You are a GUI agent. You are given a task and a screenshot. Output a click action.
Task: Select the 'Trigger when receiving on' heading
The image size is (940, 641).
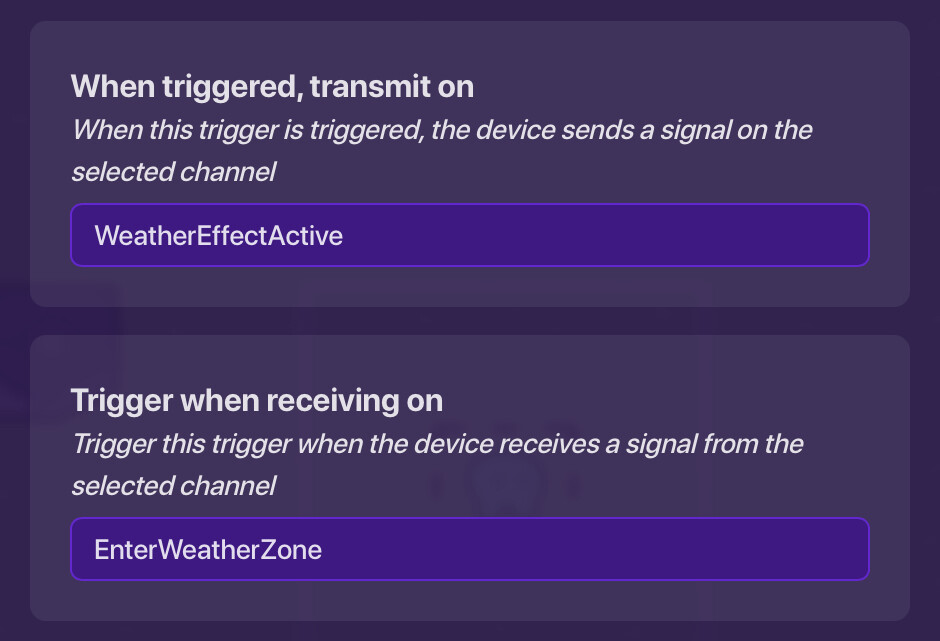[256, 400]
